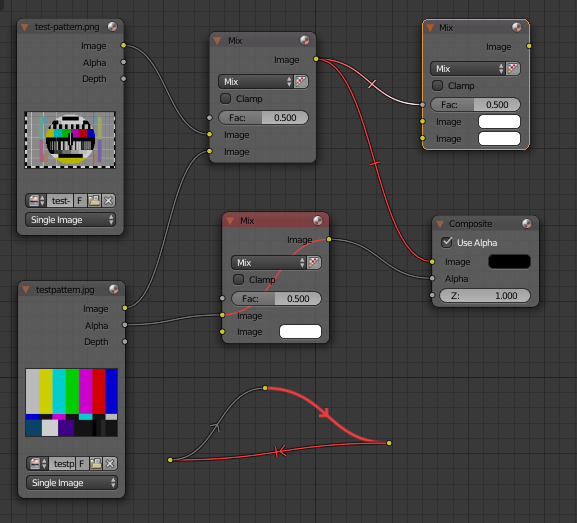
Task: Click the Fac 0.500 slider in red-header Mix node
Action: tap(276, 298)
